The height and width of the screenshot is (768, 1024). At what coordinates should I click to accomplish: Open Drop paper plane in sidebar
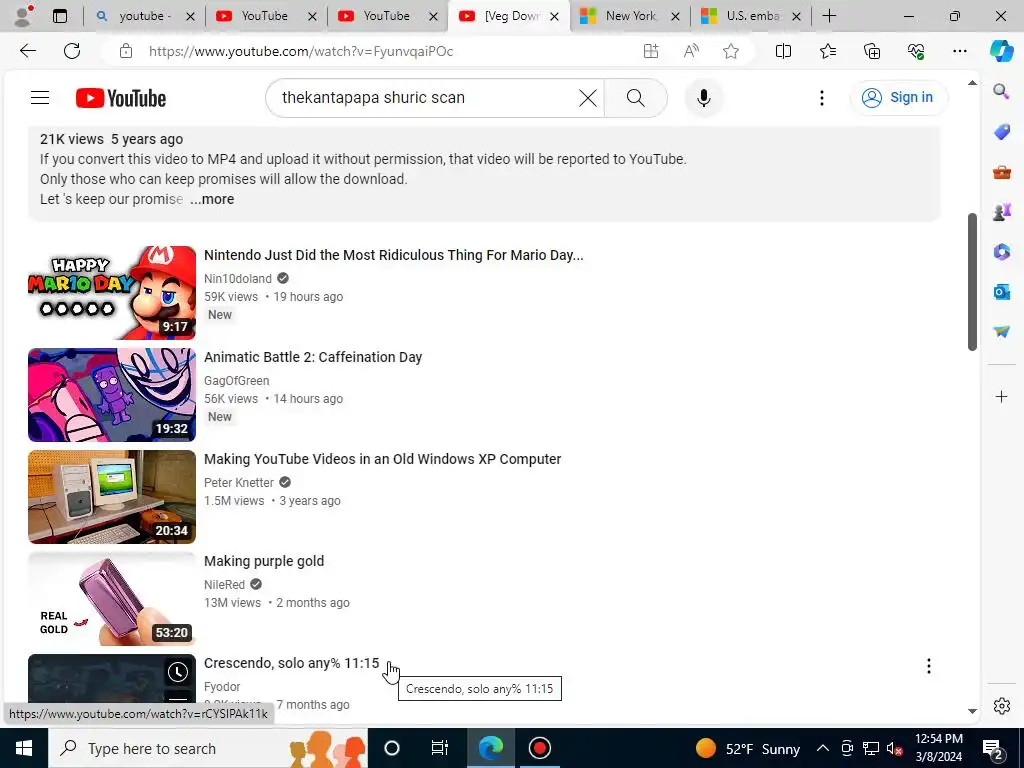coord(1001,332)
